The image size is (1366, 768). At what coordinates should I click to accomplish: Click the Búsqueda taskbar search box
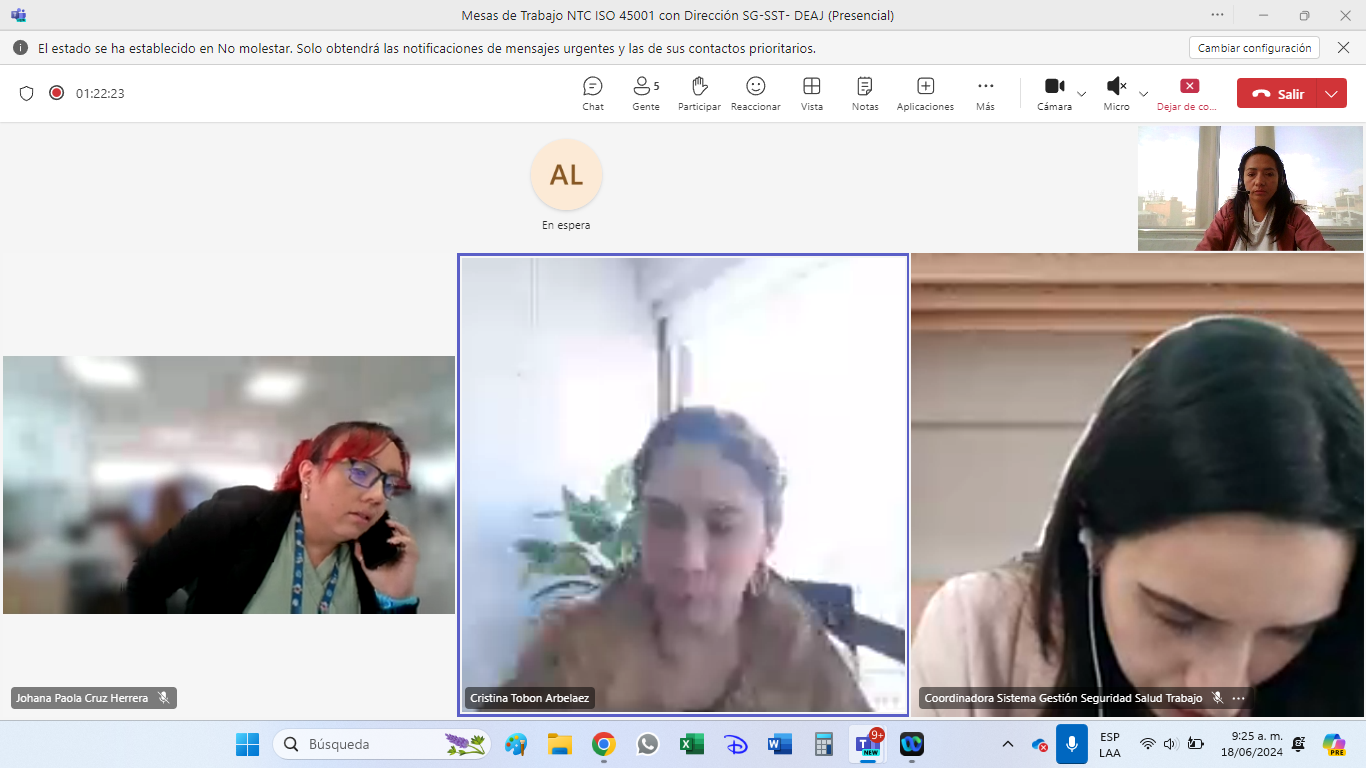click(382, 744)
